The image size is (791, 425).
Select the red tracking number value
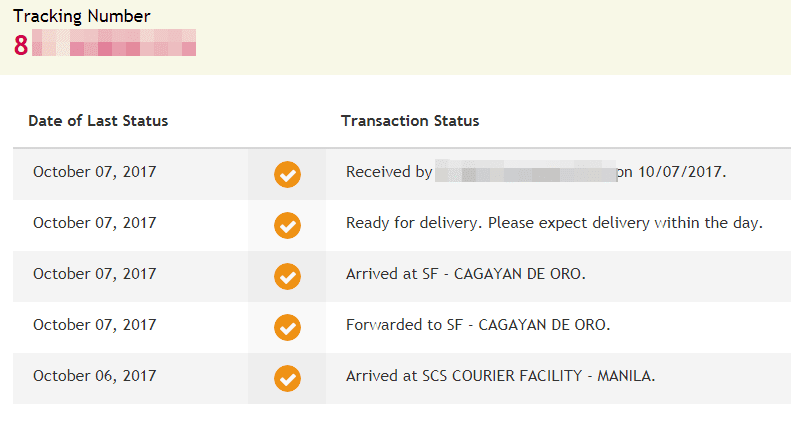tap(105, 44)
